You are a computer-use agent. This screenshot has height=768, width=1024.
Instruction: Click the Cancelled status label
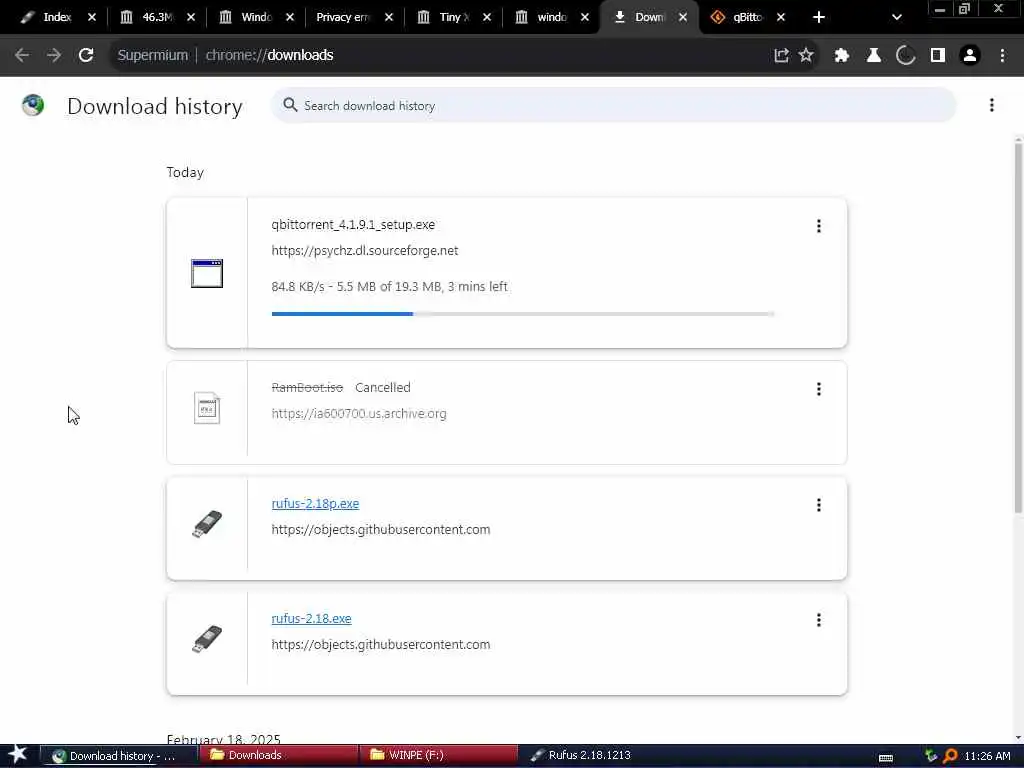coord(383,387)
